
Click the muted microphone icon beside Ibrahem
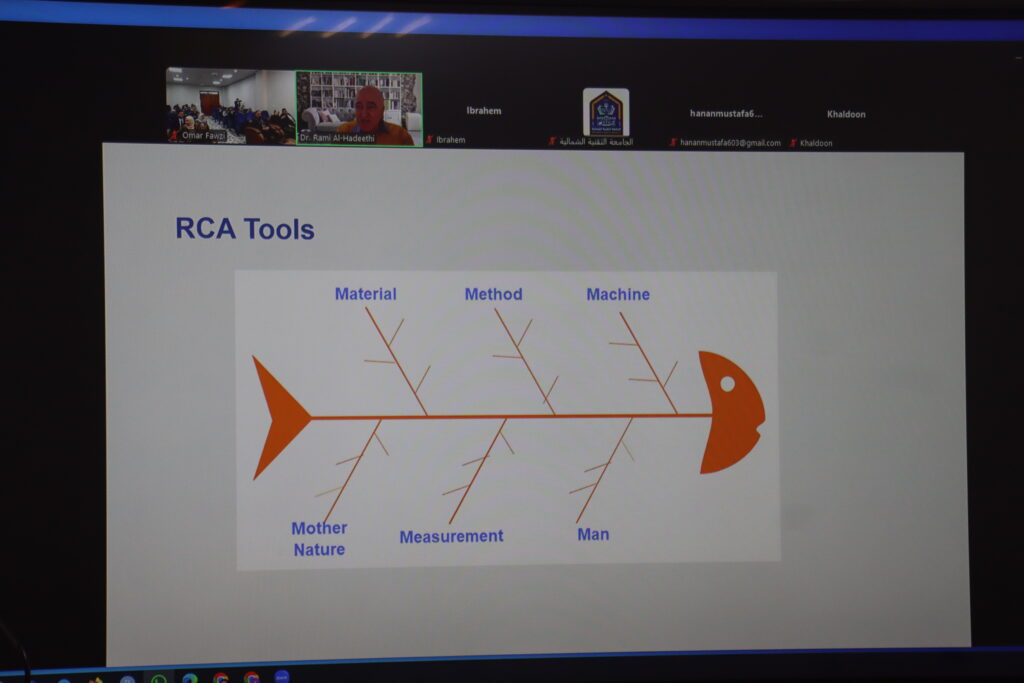[x=430, y=140]
